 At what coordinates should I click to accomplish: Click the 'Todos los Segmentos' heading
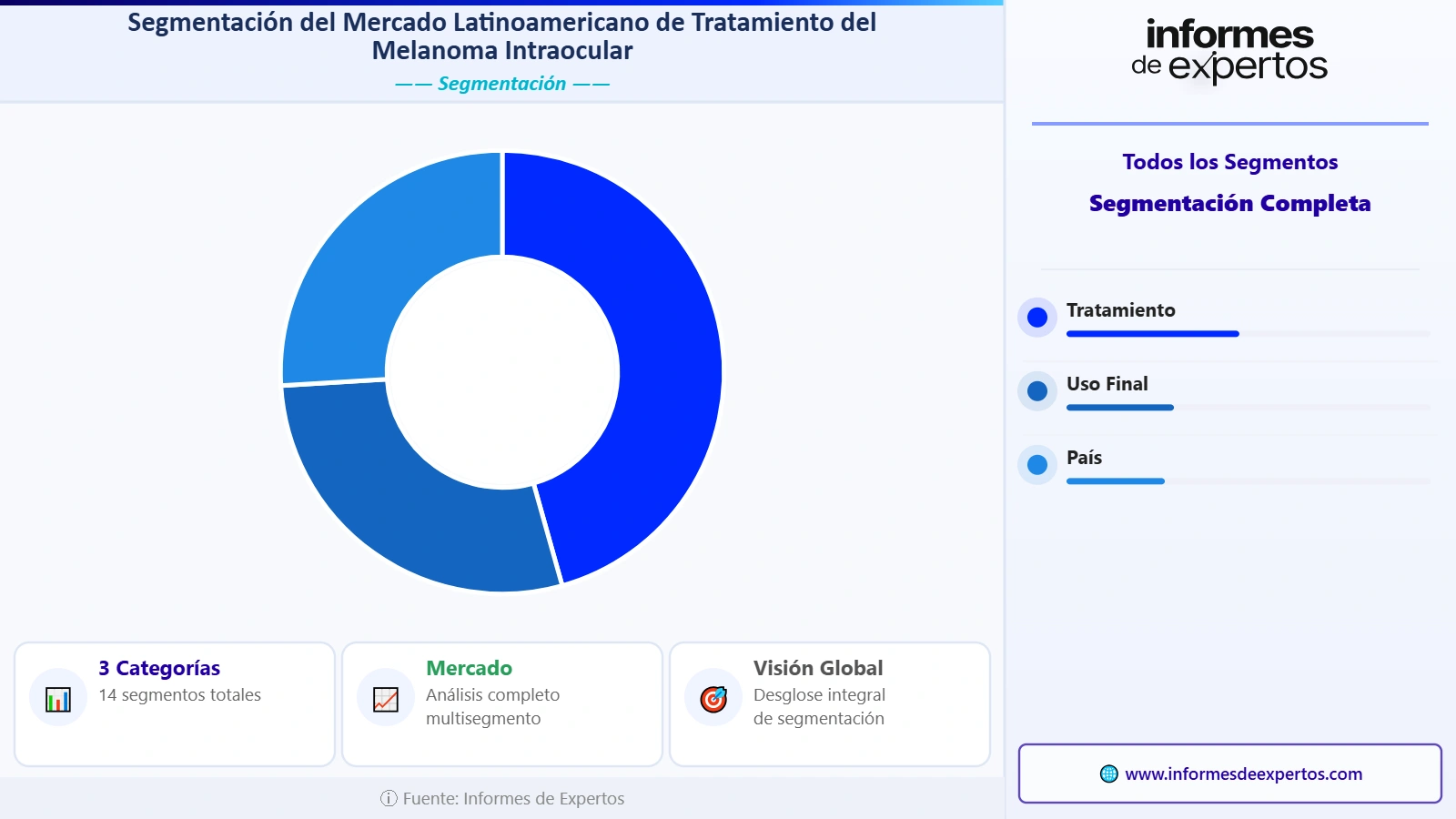pos(1229,162)
